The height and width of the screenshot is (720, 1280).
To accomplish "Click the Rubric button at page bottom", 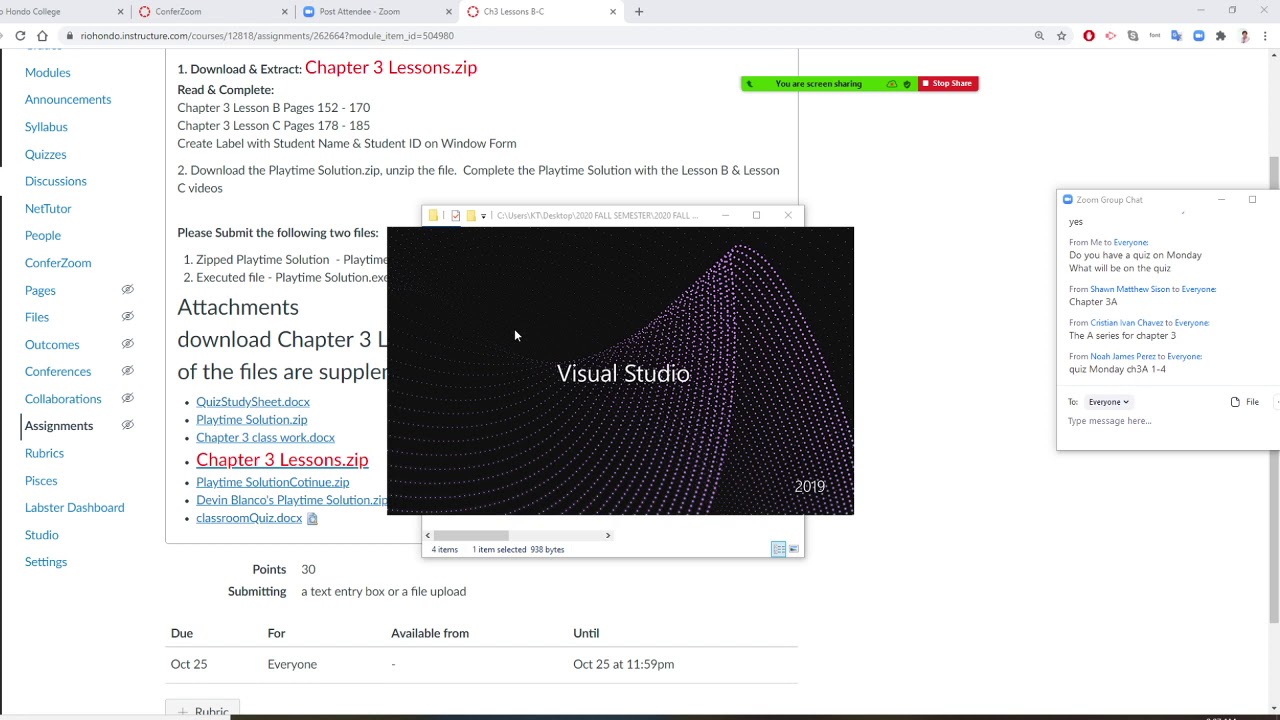I will (203, 711).
